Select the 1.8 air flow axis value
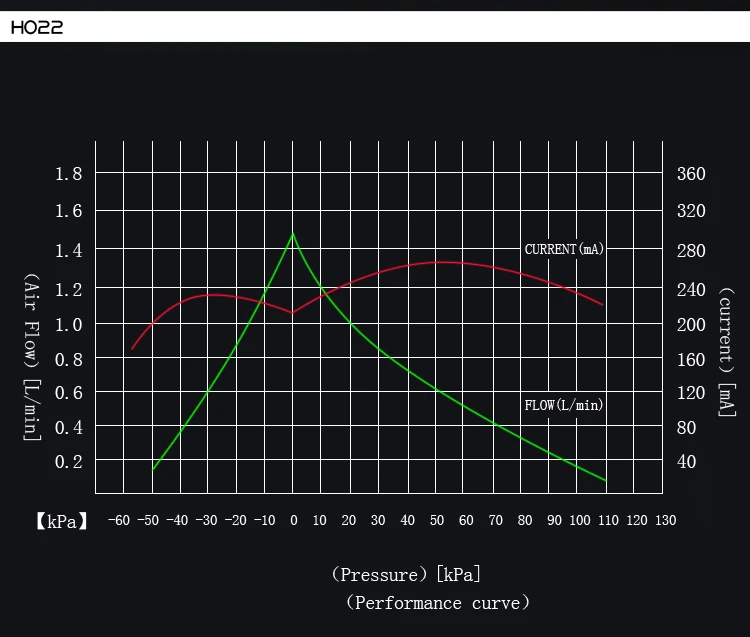Image resolution: width=750 pixels, height=637 pixels. tap(68, 174)
